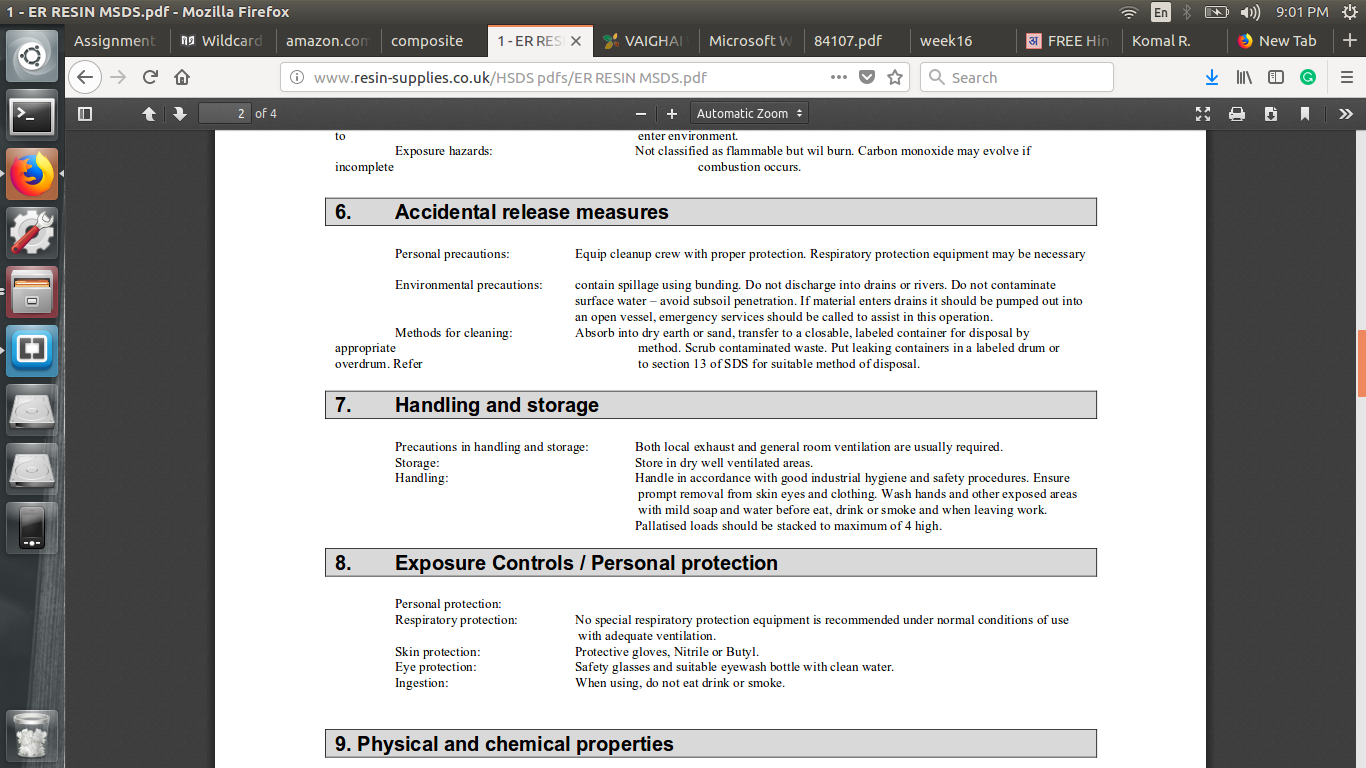
Task: Open battery status indicator
Action: [x=1216, y=12]
